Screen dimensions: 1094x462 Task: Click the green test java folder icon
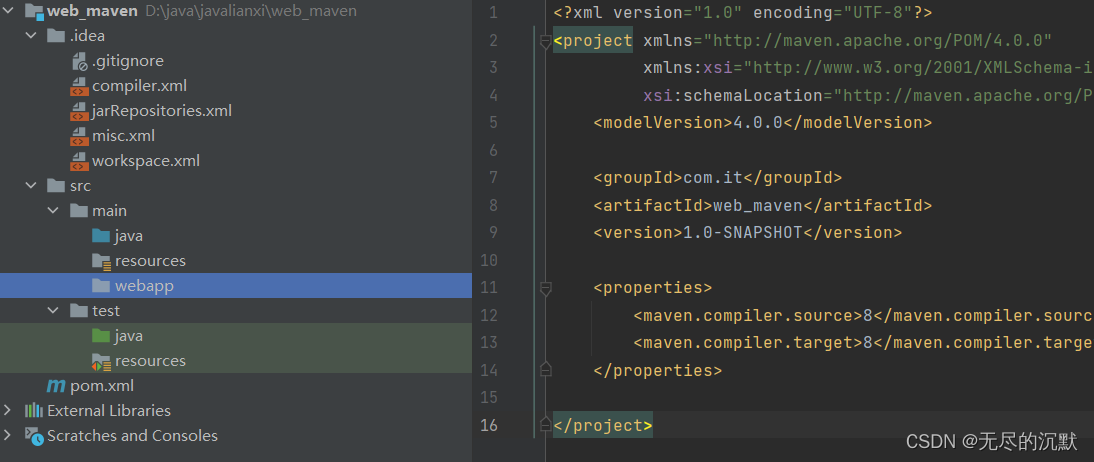[101, 336]
